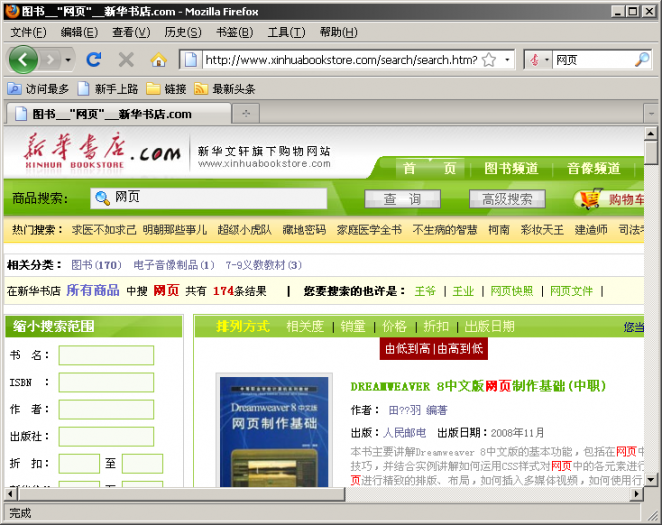Open the 新手上路 bookmark
Screen dimensions: 662x525
pos(108,89)
